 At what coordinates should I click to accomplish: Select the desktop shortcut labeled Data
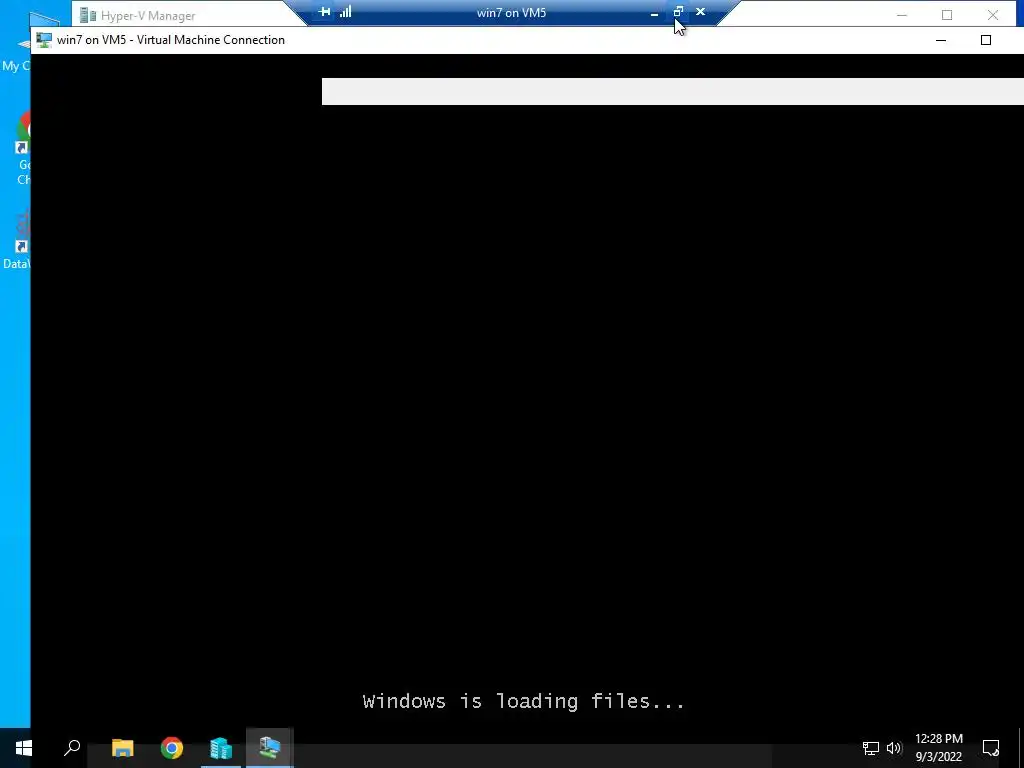pos(18,239)
